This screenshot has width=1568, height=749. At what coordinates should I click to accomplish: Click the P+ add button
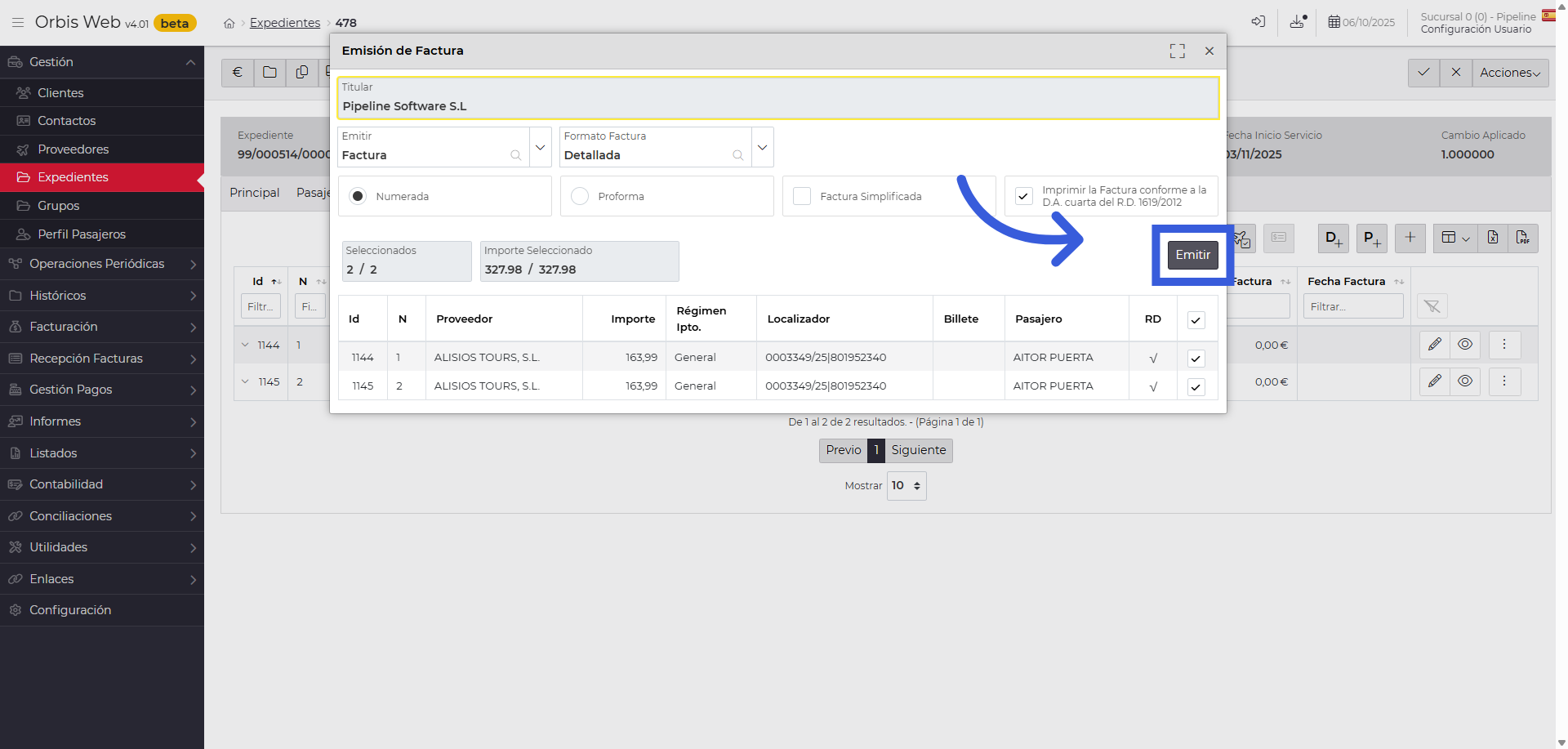1371,238
